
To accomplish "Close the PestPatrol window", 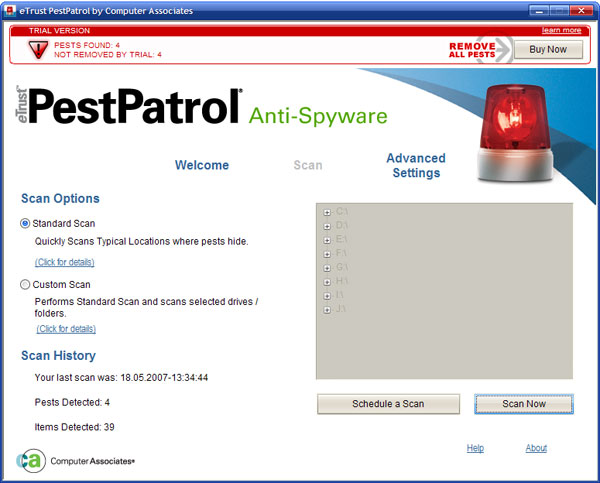I will [x=581, y=11].
